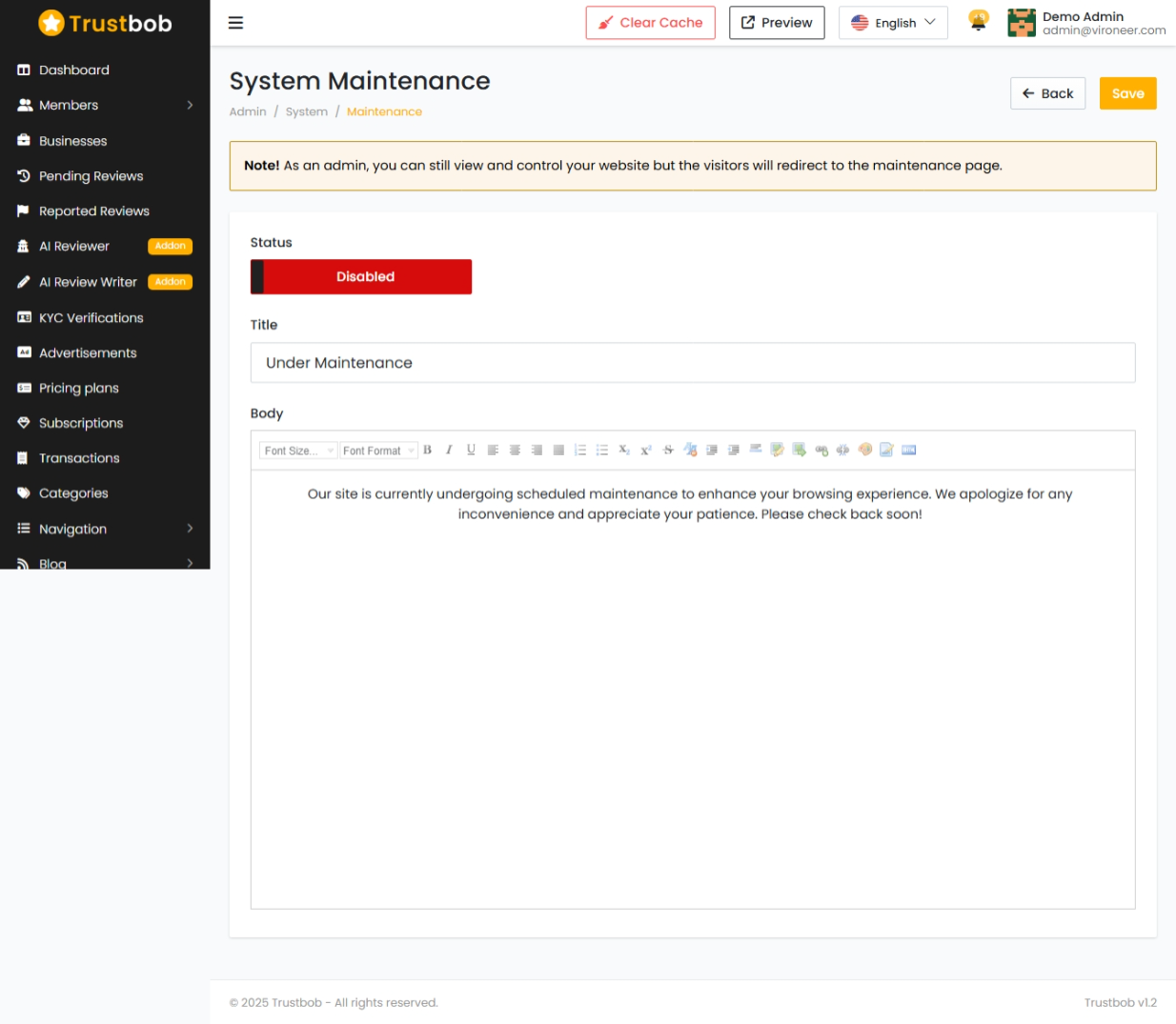Open the notifications bell
This screenshot has height=1024, width=1176.
(978, 21)
